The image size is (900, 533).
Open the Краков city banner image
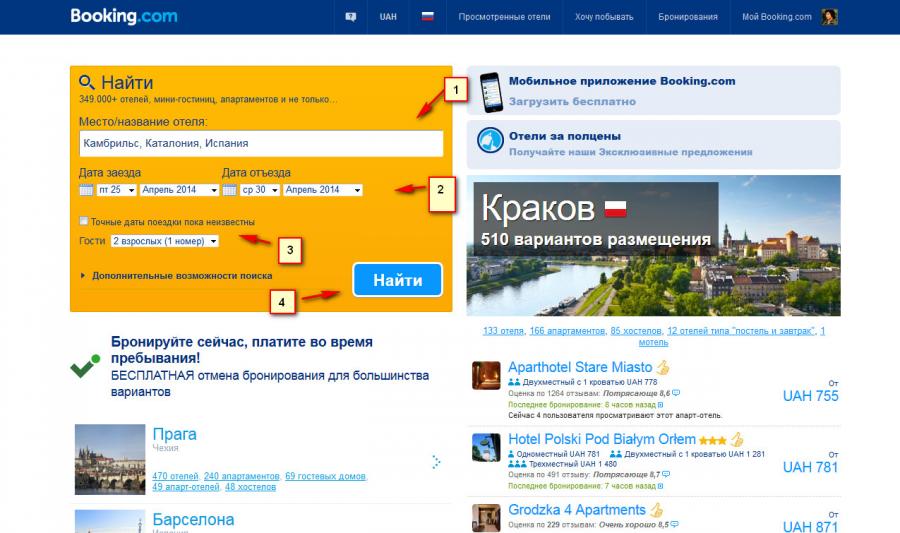[x=653, y=246]
